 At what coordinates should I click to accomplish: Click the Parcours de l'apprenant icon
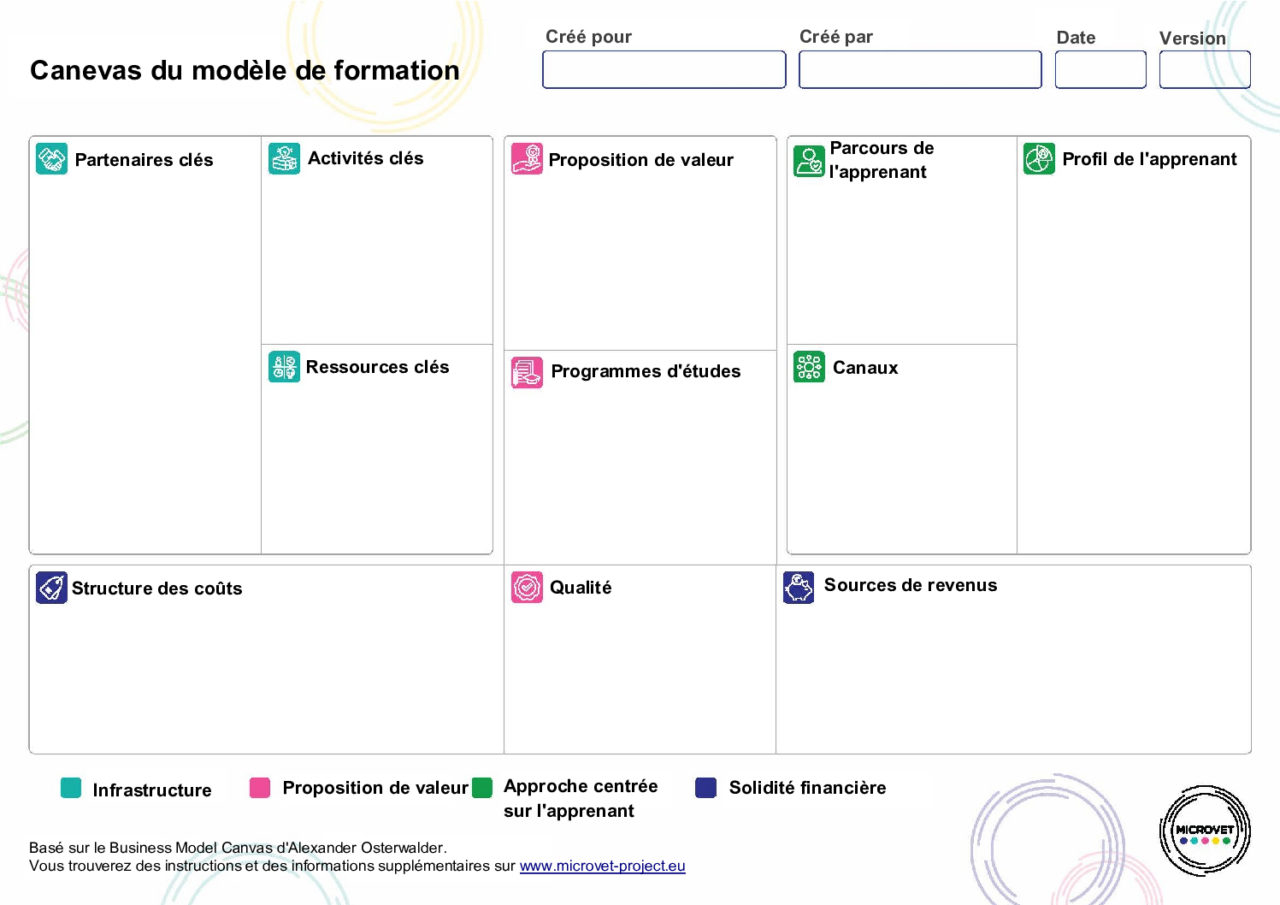(x=809, y=161)
